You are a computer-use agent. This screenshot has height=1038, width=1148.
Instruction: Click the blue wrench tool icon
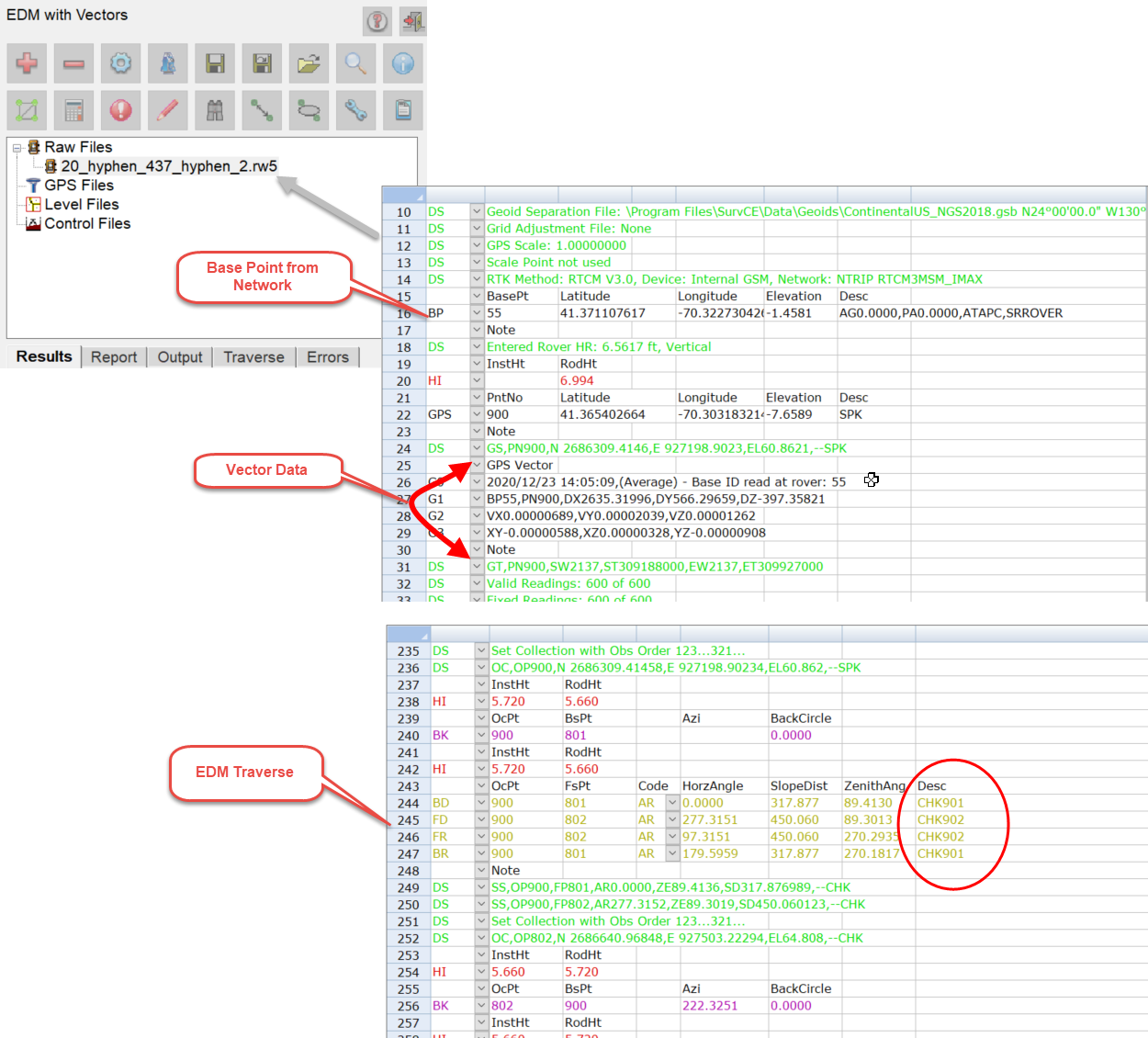click(x=355, y=110)
